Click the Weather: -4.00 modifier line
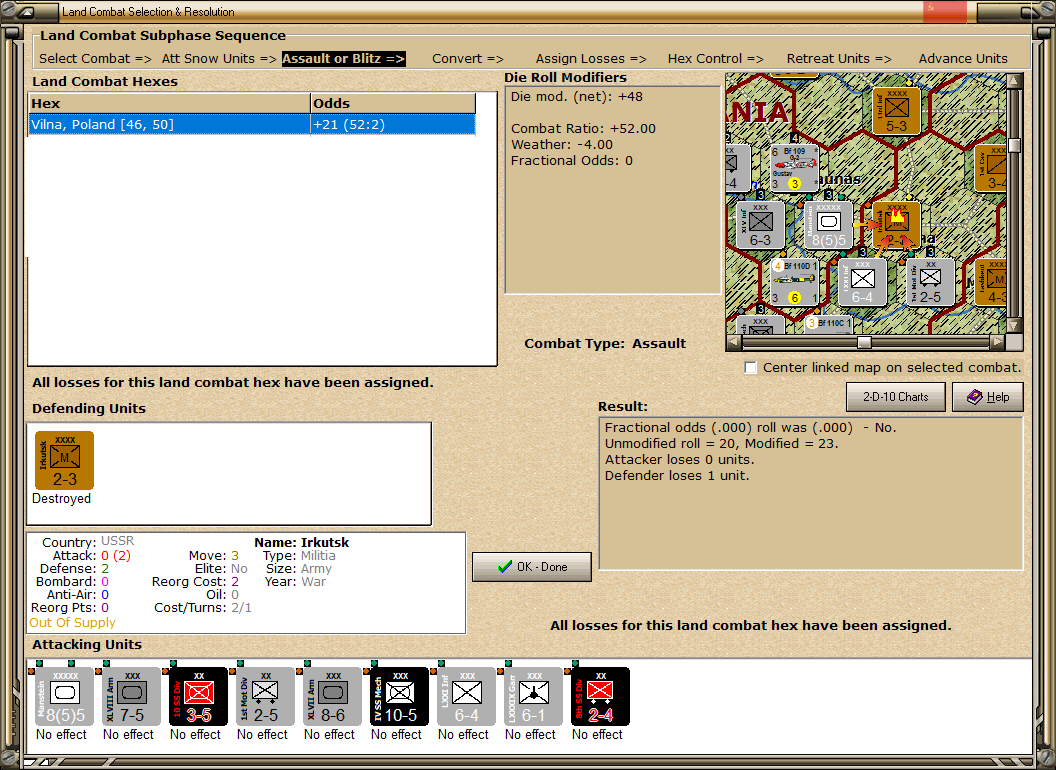 (562, 144)
